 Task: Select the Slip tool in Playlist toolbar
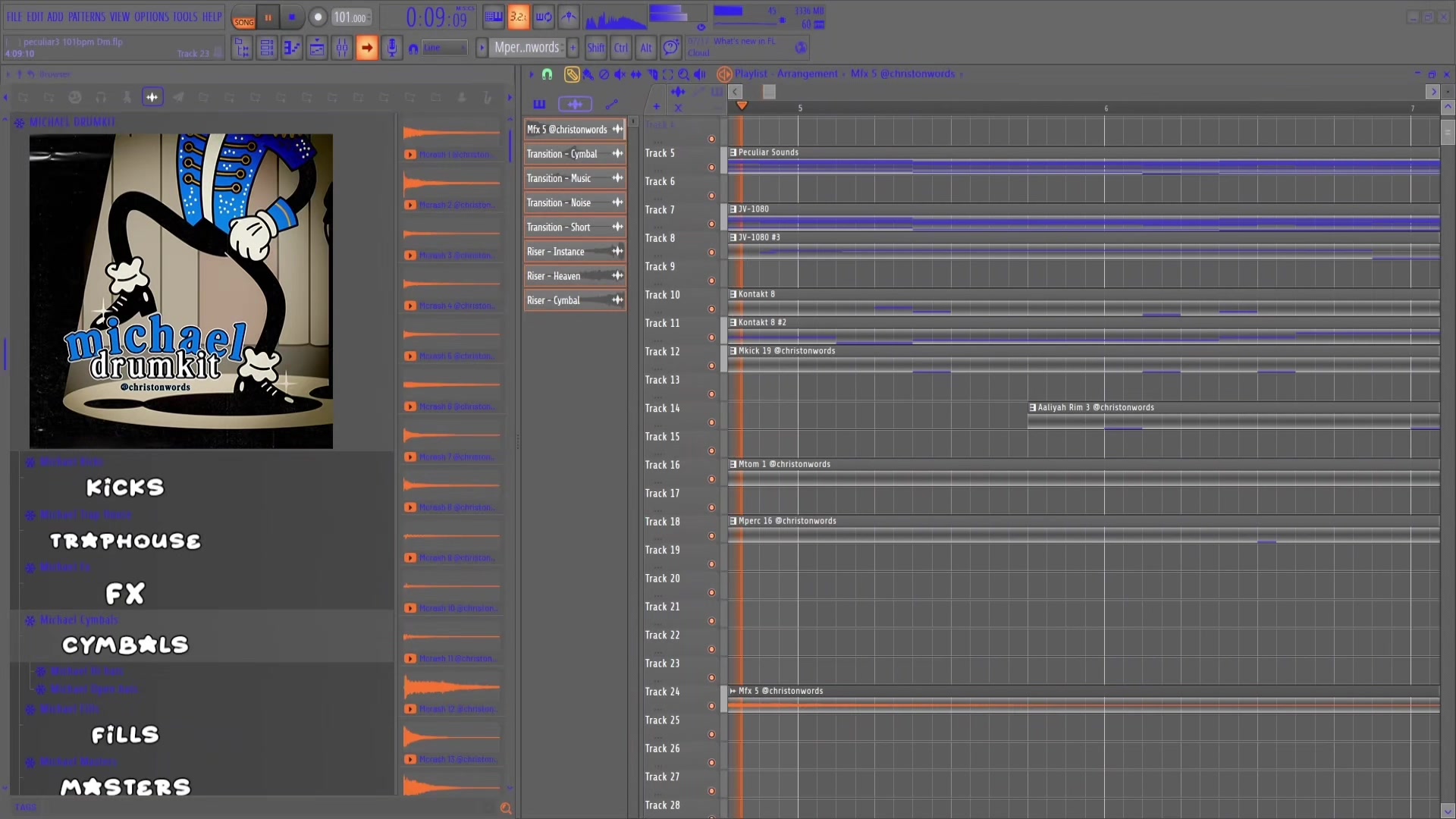tap(636, 74)
